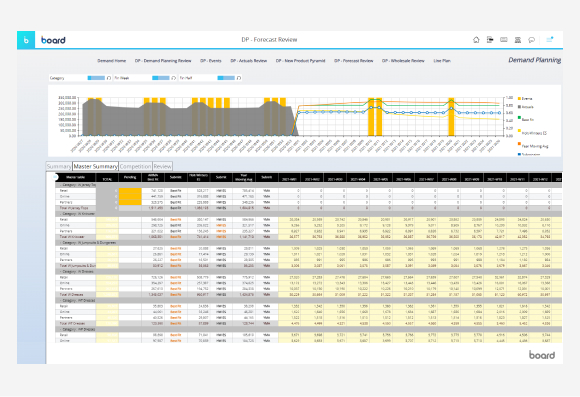
Task: Click the reset icon of the Fc Week selector
Action: pos(173,78)
